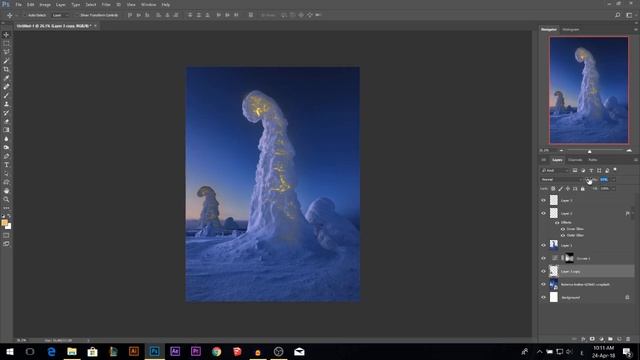Close the Untitled-1 document tab
640x360 pixels.
[96, 26]
